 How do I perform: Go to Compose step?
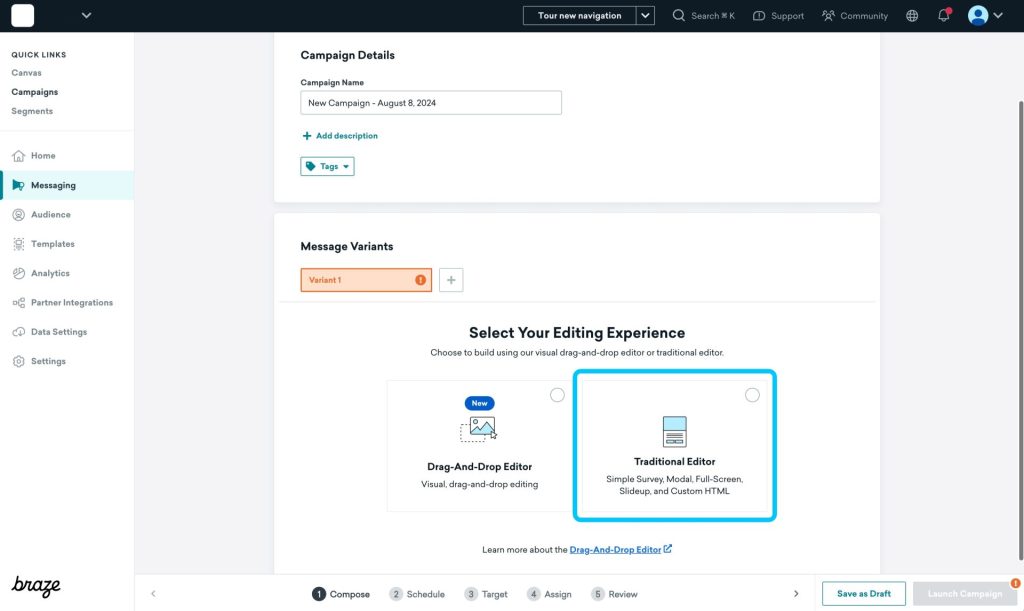pyautogui.click(x=341, y=594)
